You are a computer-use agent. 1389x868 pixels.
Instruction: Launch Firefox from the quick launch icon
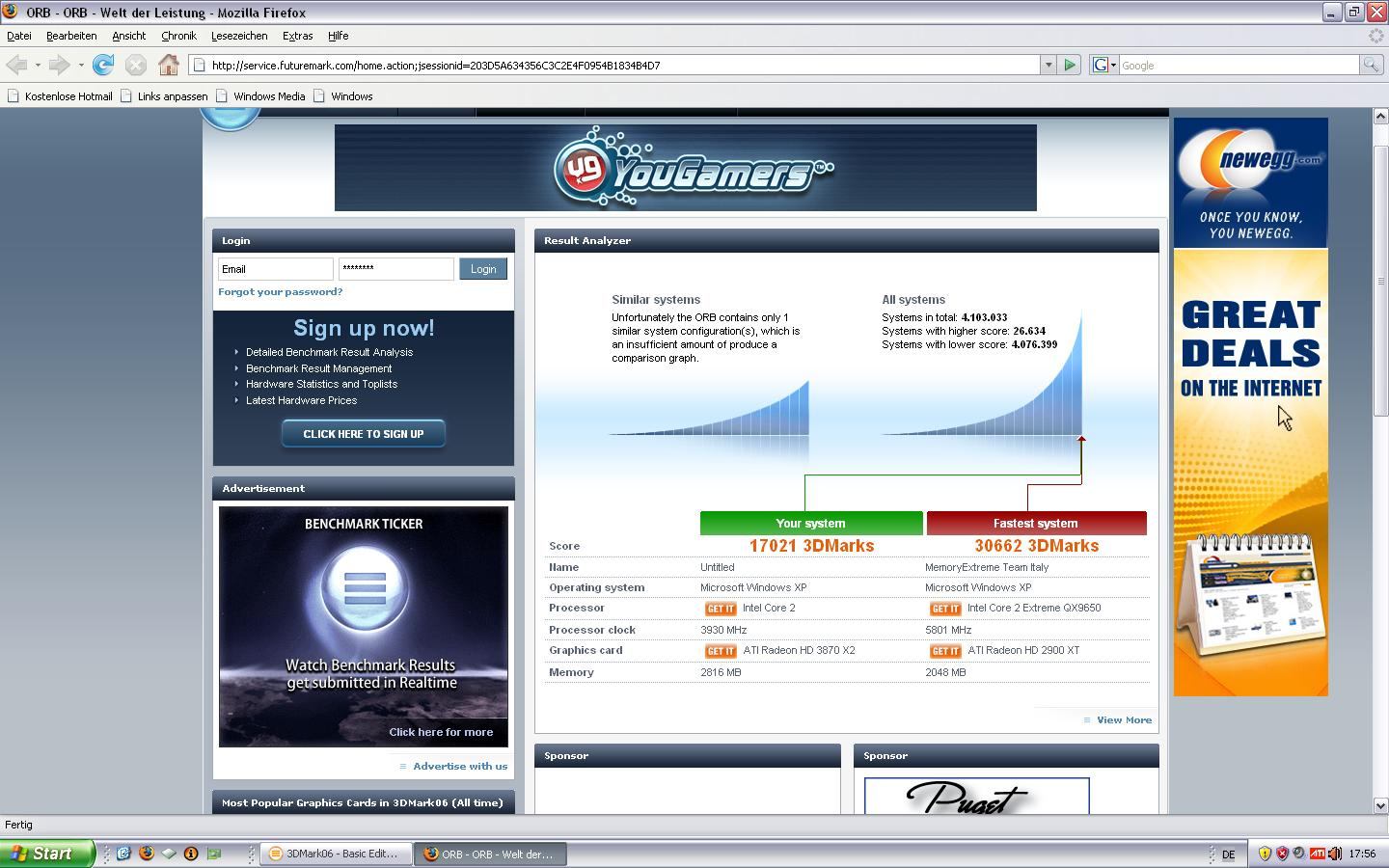[147, 854]
